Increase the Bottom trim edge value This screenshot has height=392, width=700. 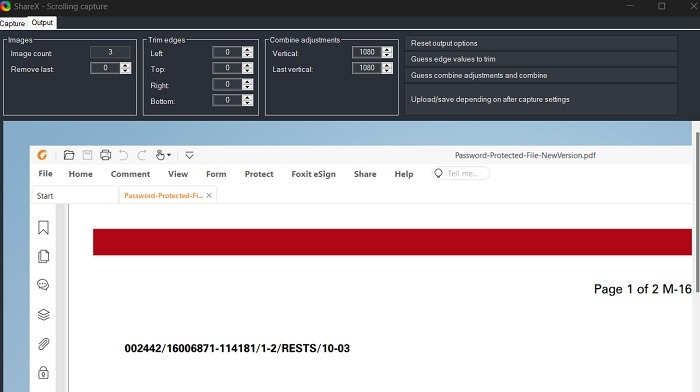248,97
